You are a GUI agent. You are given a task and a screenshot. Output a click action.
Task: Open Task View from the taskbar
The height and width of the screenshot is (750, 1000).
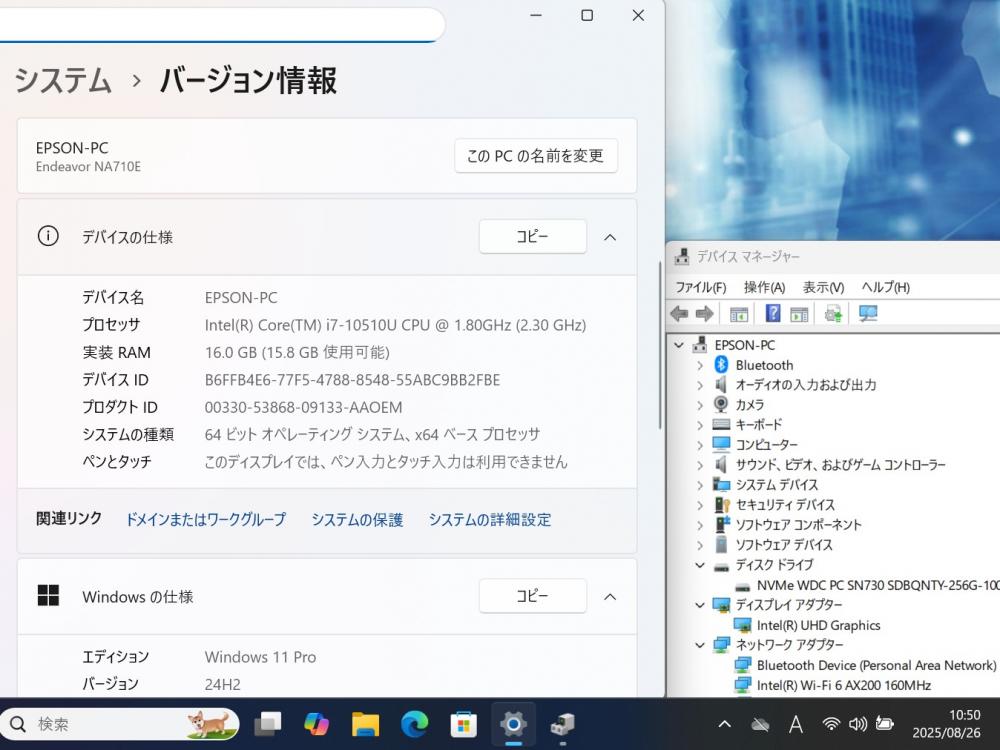click(x=268, y=724)
